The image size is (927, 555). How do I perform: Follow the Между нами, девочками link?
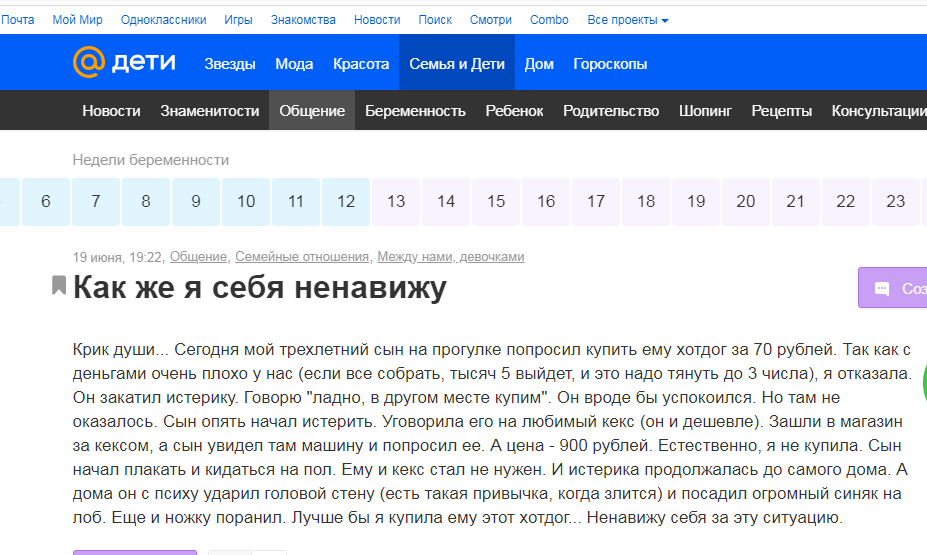click(450, 257)
